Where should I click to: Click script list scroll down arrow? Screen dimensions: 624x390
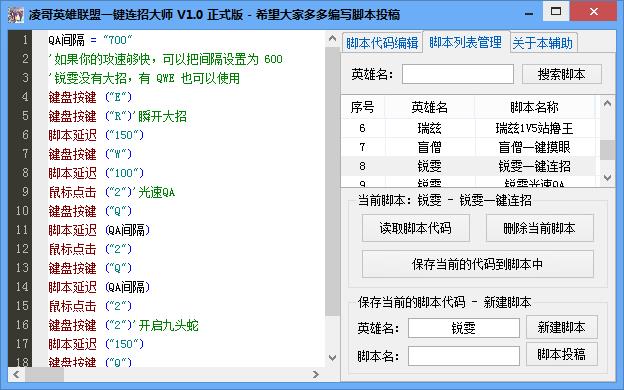point(607,177)
